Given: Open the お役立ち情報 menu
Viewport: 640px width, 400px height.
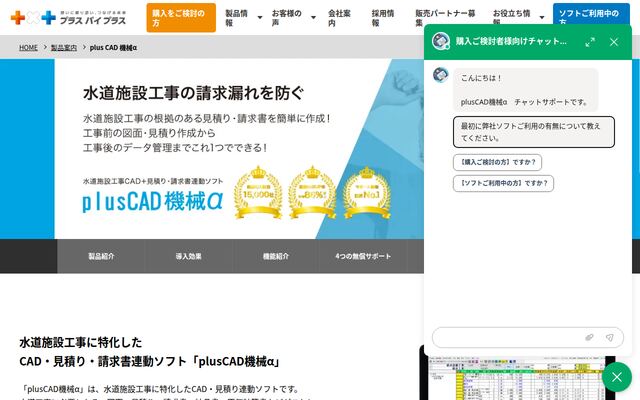Looking at the screenshot, I should click(511, 18).
